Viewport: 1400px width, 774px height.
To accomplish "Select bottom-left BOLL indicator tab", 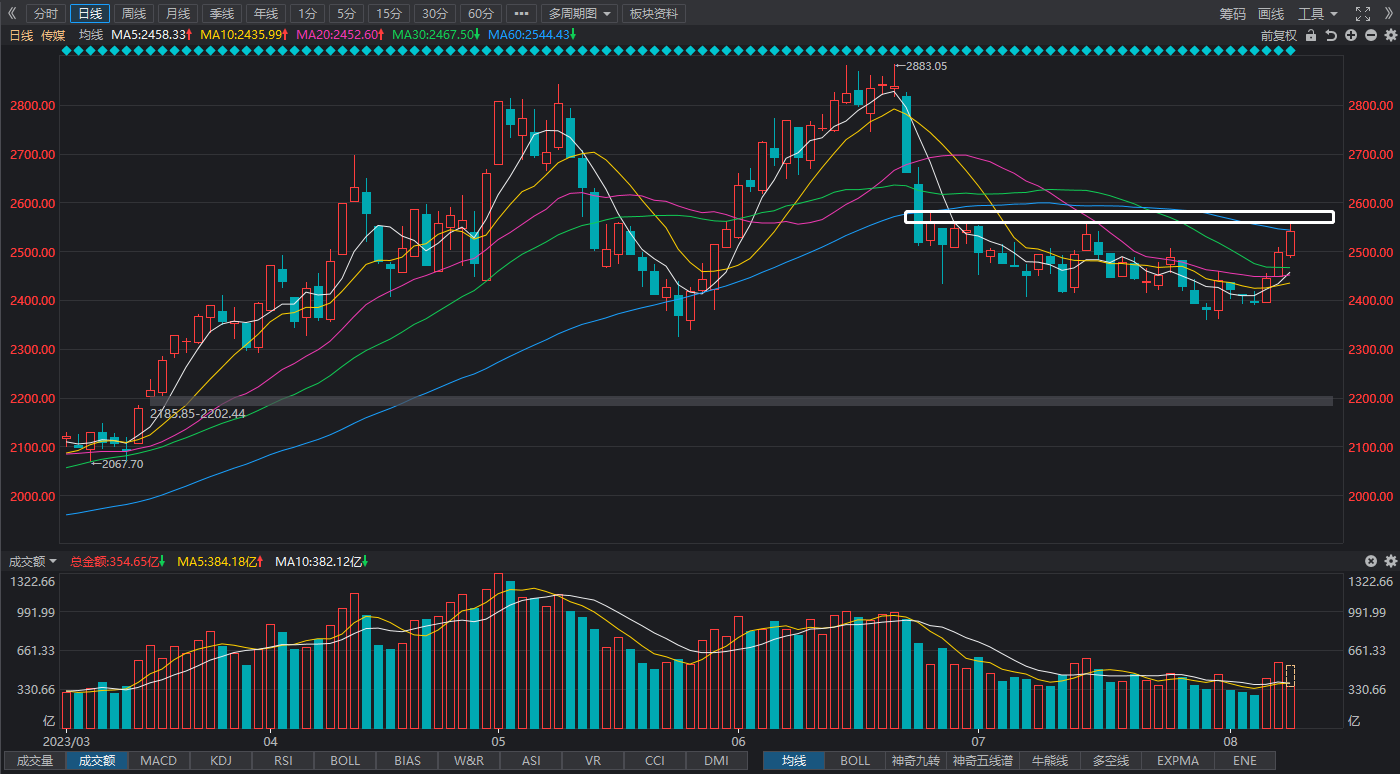I will tap(345, 761).
